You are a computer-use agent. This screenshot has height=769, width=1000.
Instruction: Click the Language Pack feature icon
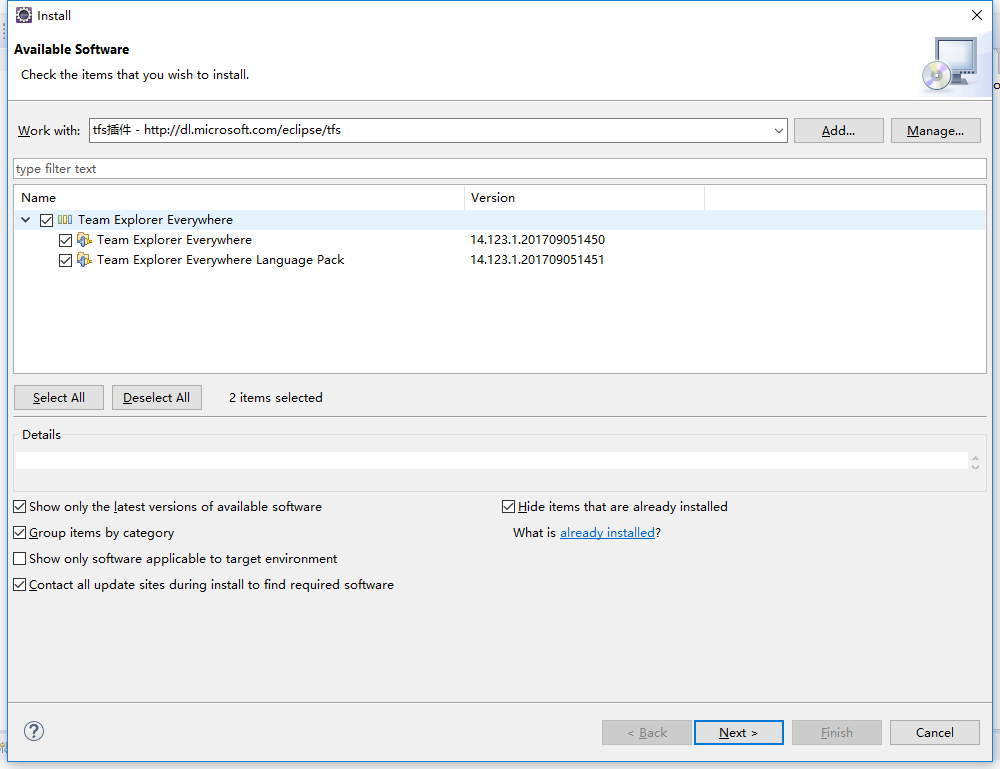click(84, 260)
